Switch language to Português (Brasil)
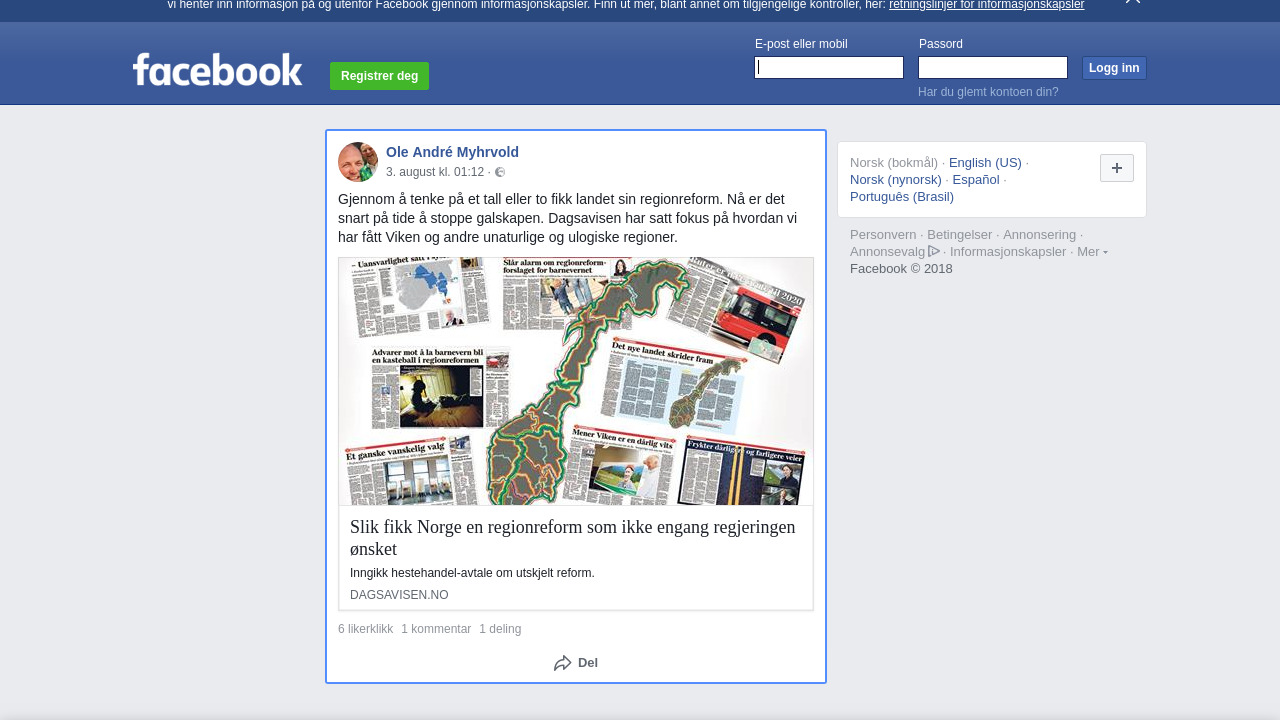Screen dimensions: 1280x720 (902, 197)
